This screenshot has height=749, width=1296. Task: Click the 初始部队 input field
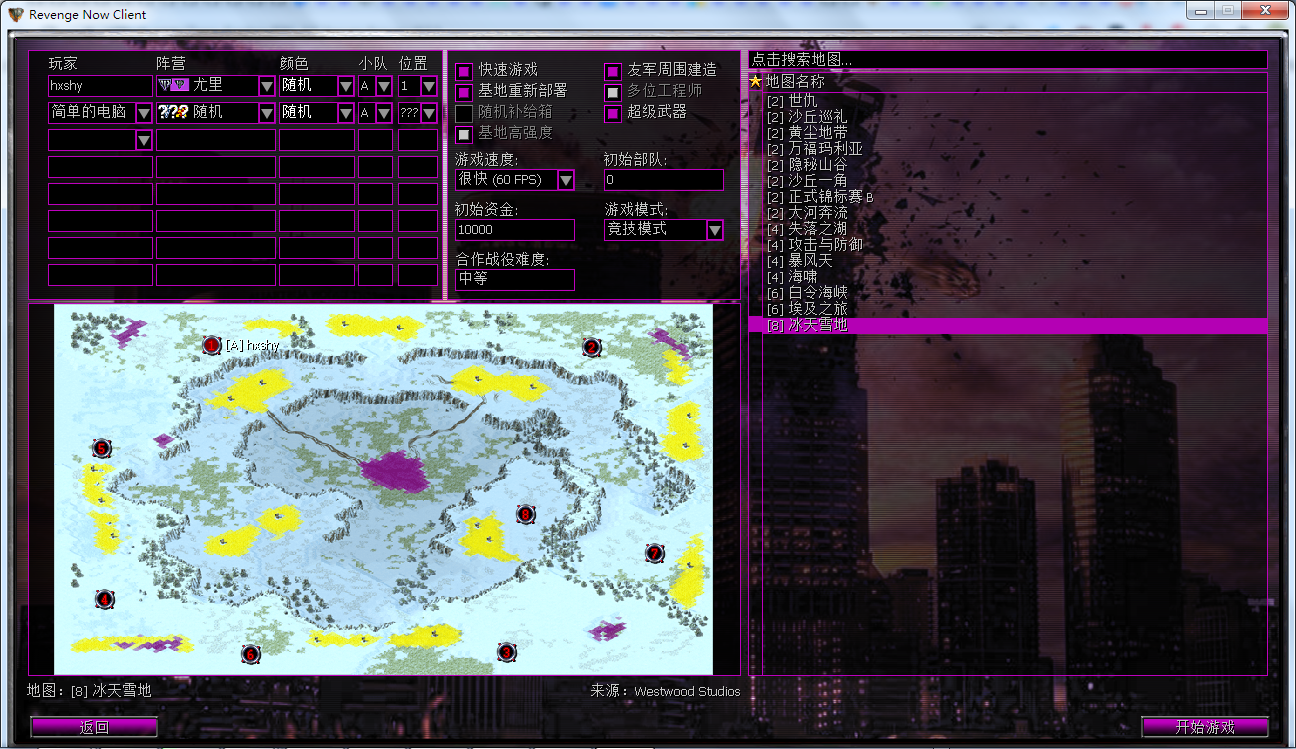point(664,180)
